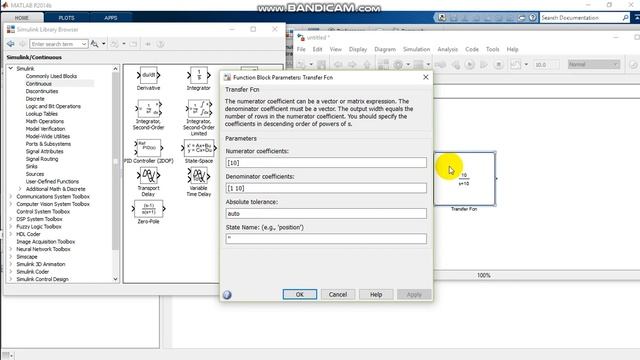Switch to the MATLAB APPS tab

(x=111, y=18)
